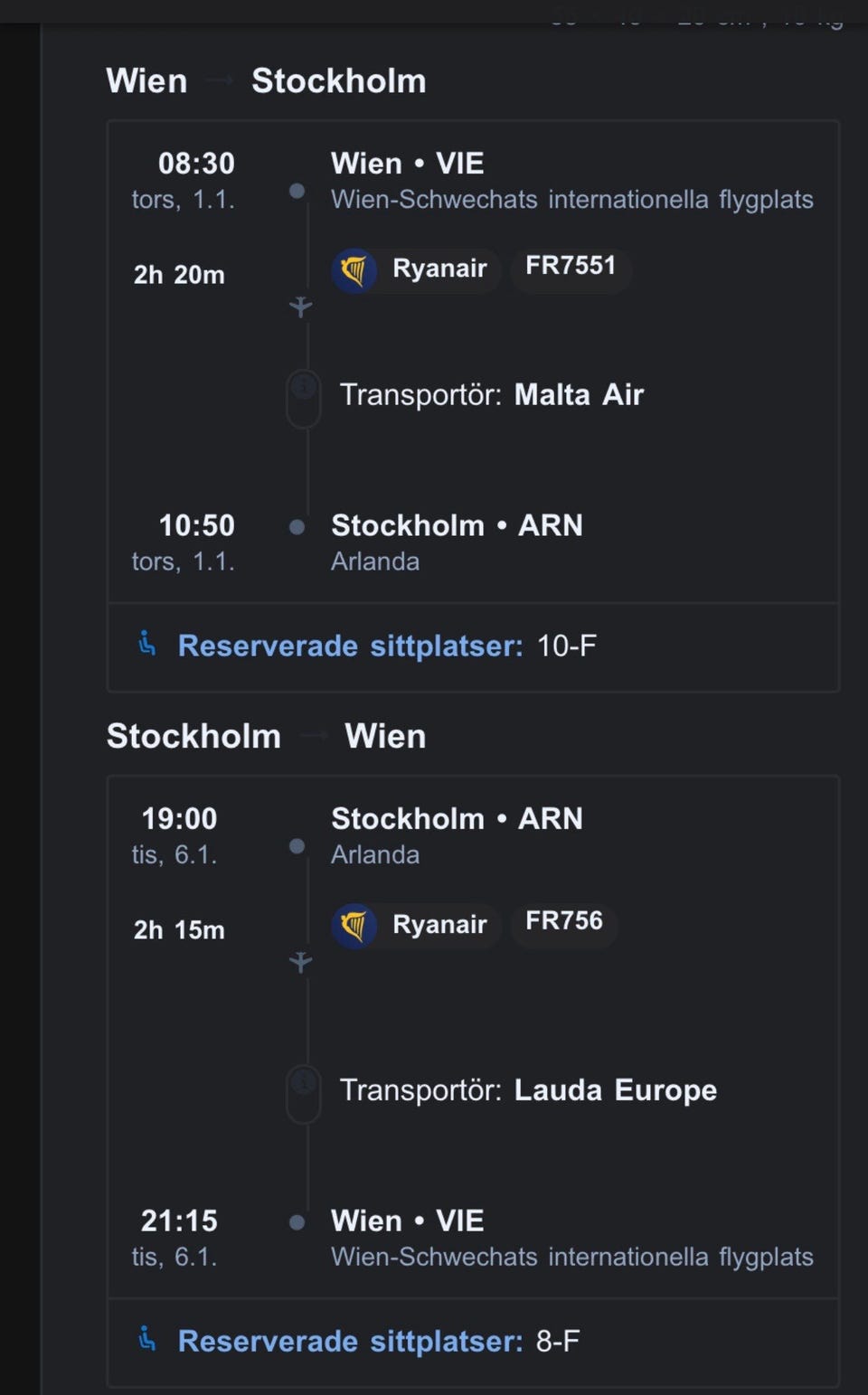Open Reserverade sittplatser for seat 10-F
Viewport: 868px width, 1395px height.
pyautogui.click(x=350, y=646)
